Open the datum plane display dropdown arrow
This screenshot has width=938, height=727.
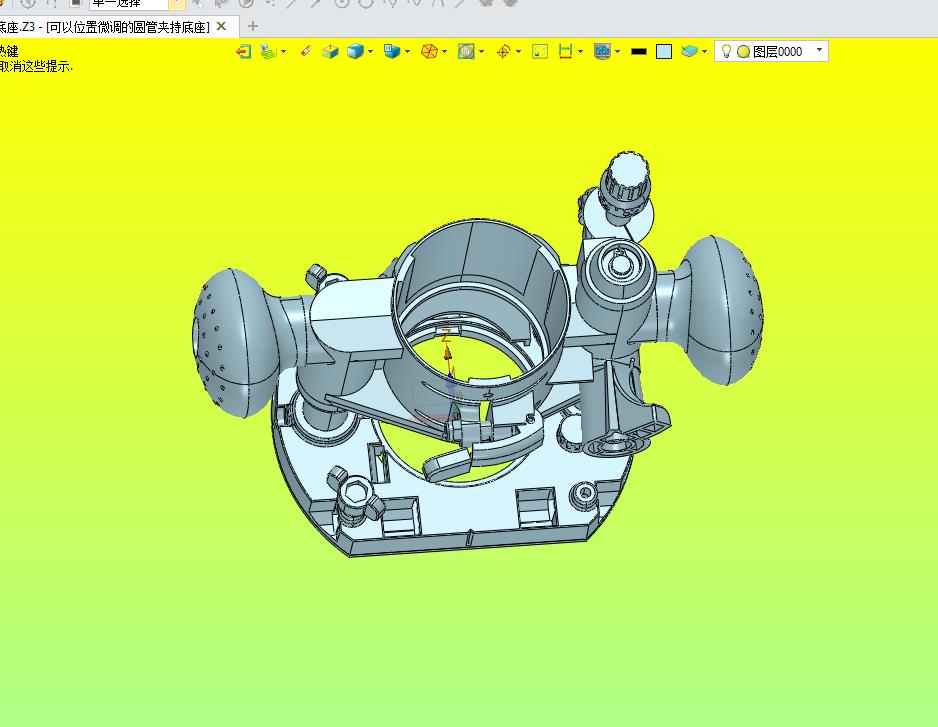[284, 51]
